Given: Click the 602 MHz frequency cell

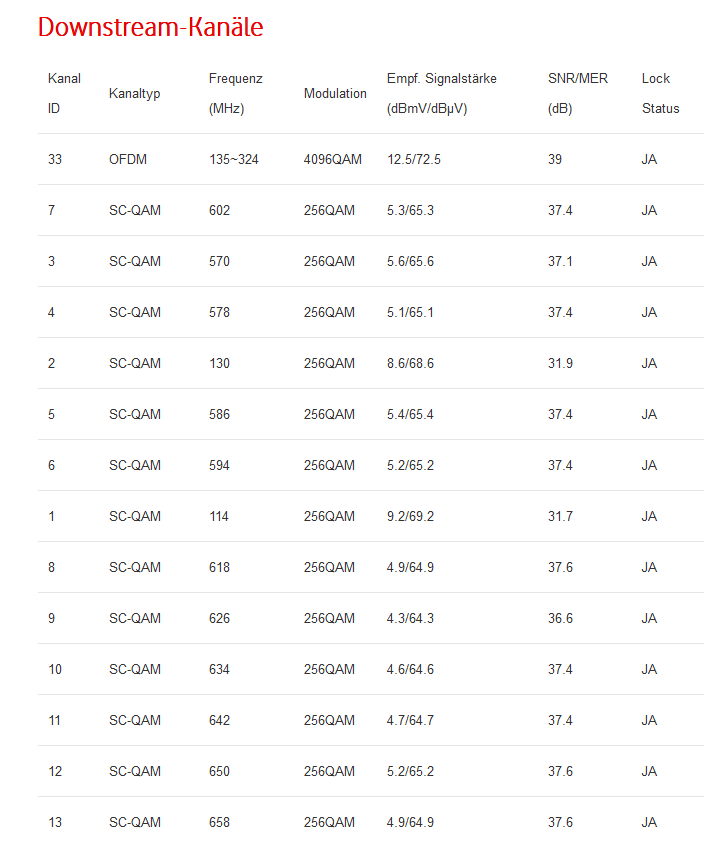Looking at the screenshot, I should (219, 210).
